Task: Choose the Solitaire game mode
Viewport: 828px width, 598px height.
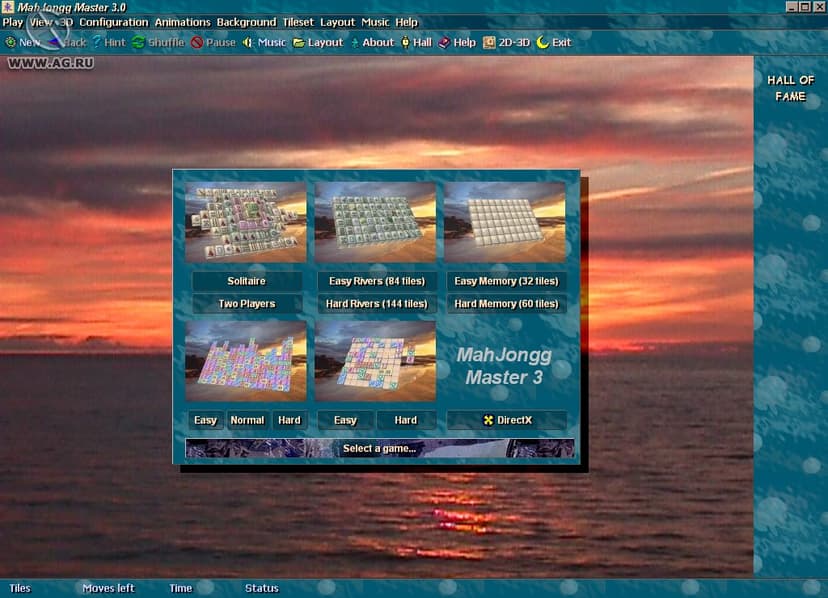Action: [x=247, y=281]
